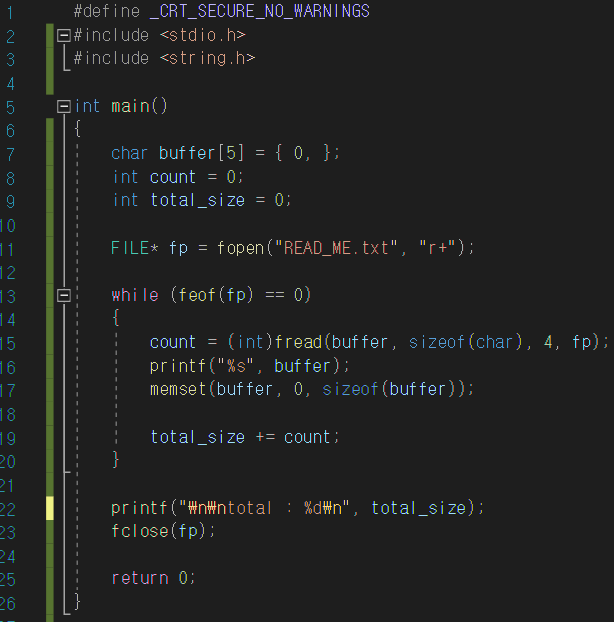Click the memset call on line 17
Image resolution: width=614 pixels, height=622 pixels.
(178, 389)
